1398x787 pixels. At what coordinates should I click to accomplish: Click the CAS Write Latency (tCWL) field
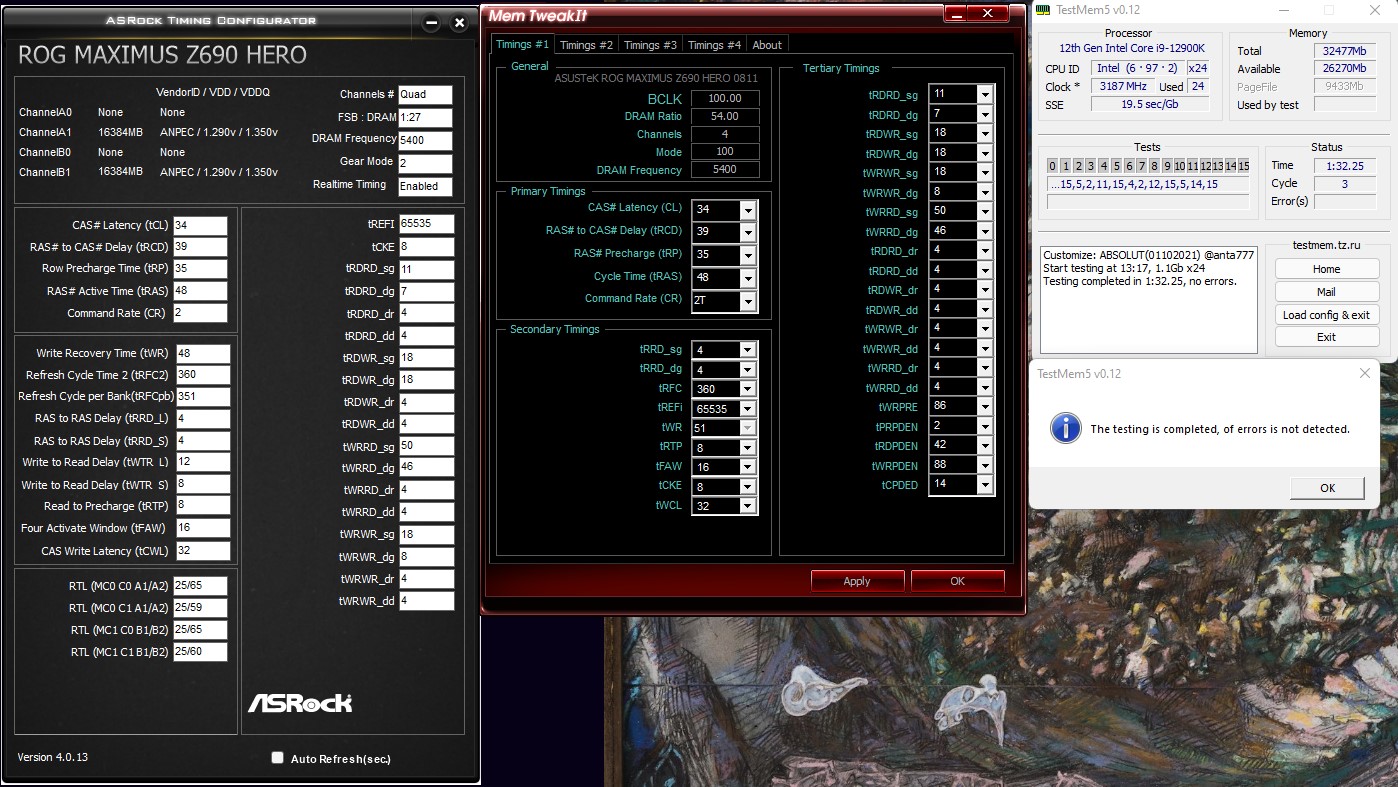click(x=203, y=550)
